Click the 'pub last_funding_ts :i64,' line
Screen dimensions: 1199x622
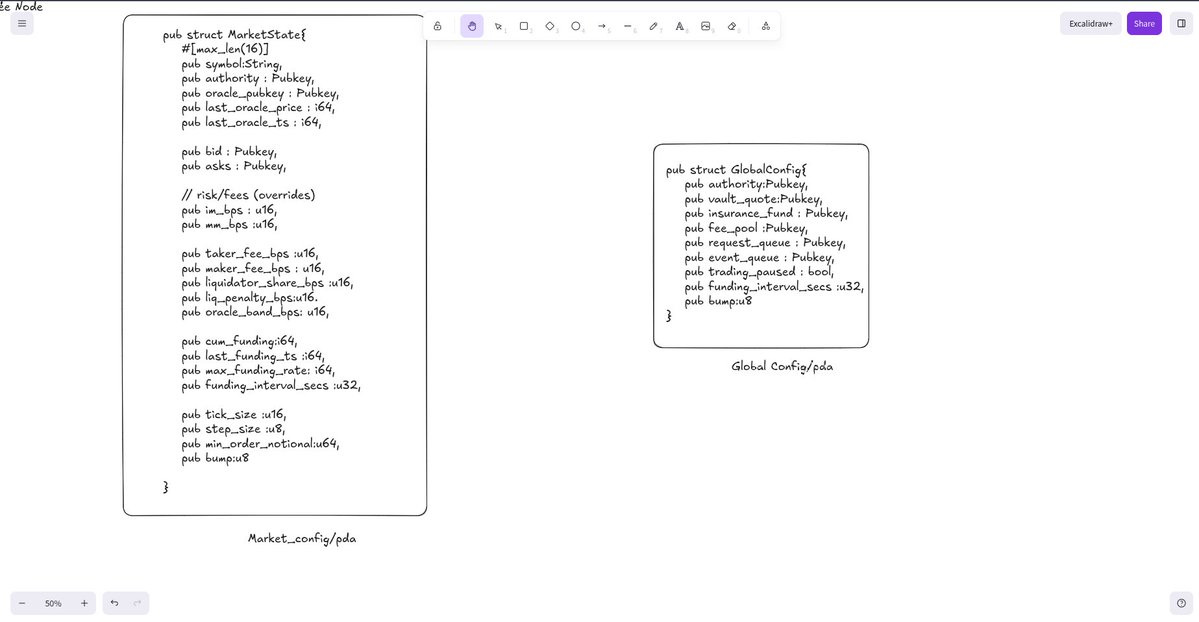click(252, 356)
